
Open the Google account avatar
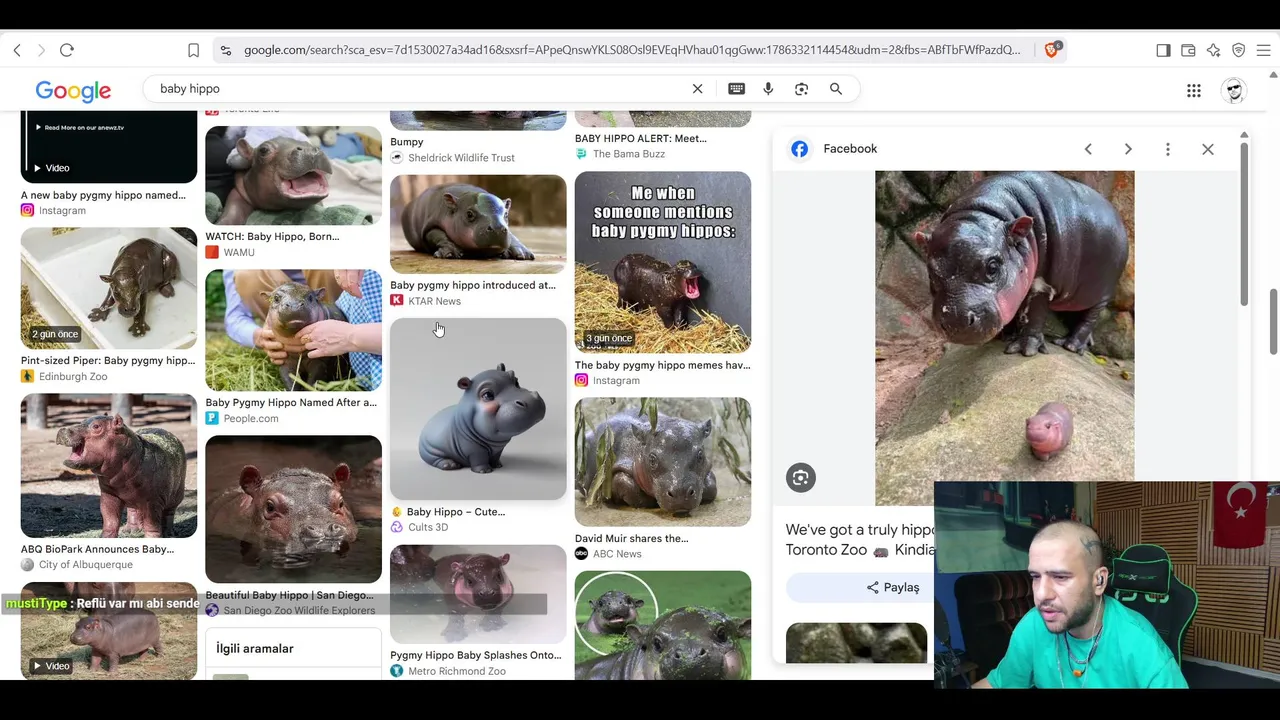1234,91
